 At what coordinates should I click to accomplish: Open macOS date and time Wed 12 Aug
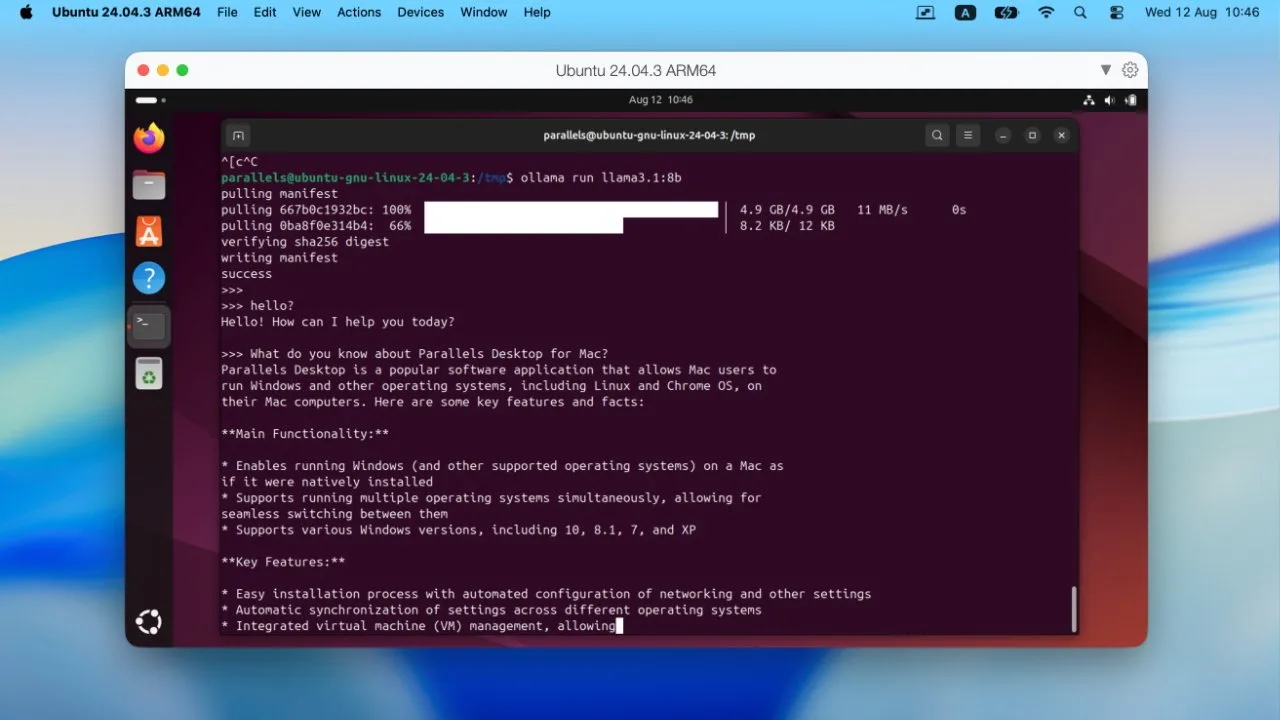coord(1202,12)
